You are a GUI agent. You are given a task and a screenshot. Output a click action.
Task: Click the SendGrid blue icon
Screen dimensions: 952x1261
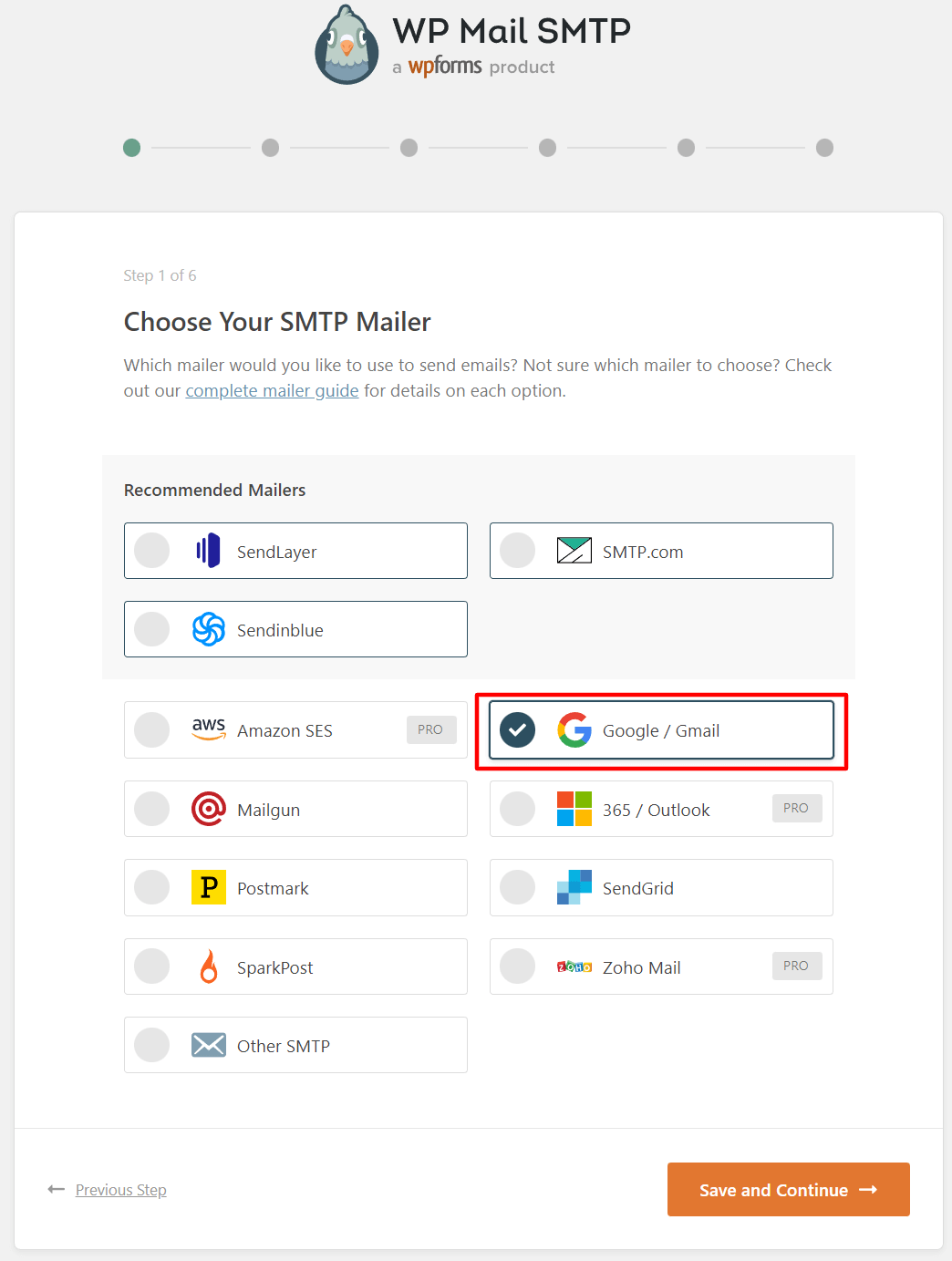point(574,887)
